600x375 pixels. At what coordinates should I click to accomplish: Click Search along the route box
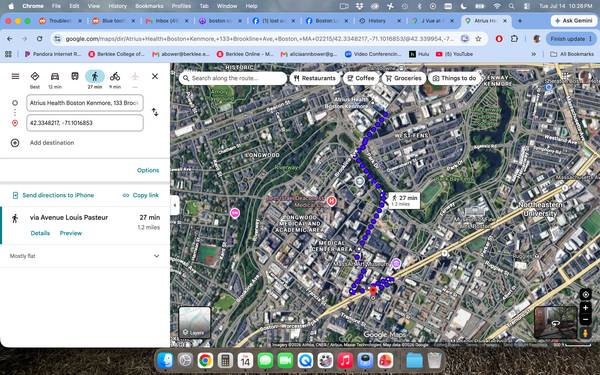(233, 78)
